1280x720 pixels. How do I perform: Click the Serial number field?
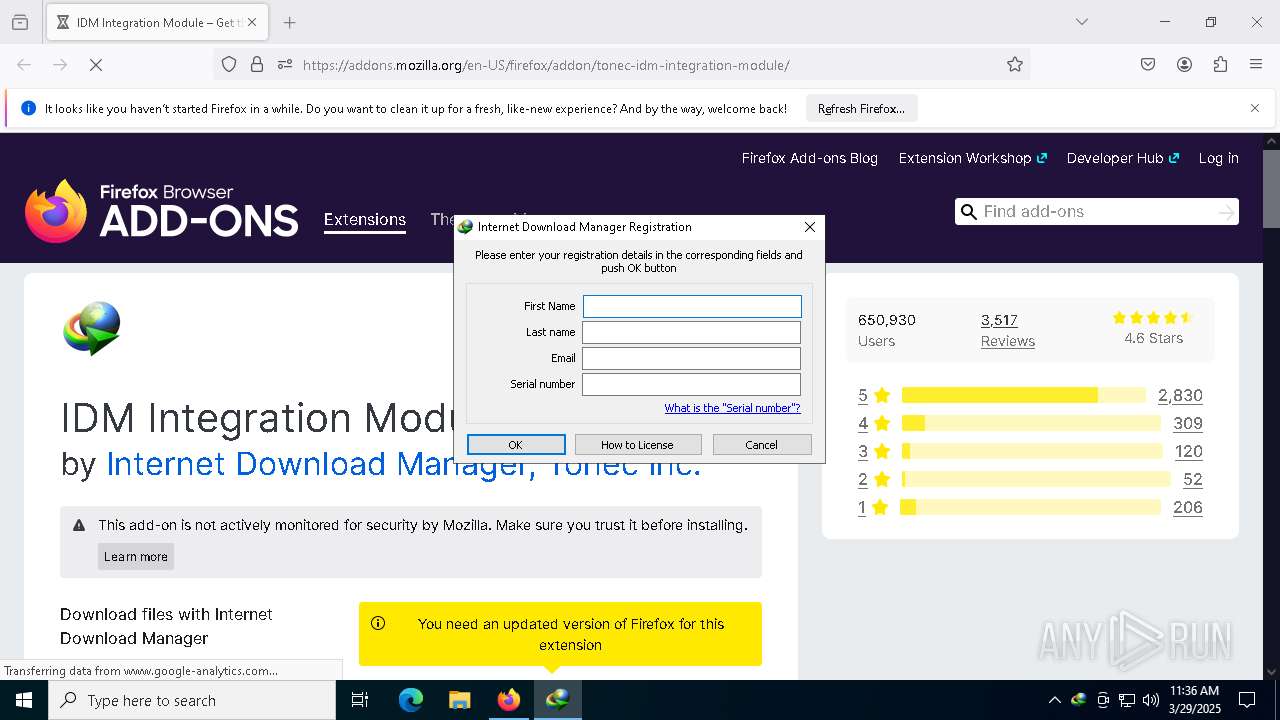[x=691, y=384]
